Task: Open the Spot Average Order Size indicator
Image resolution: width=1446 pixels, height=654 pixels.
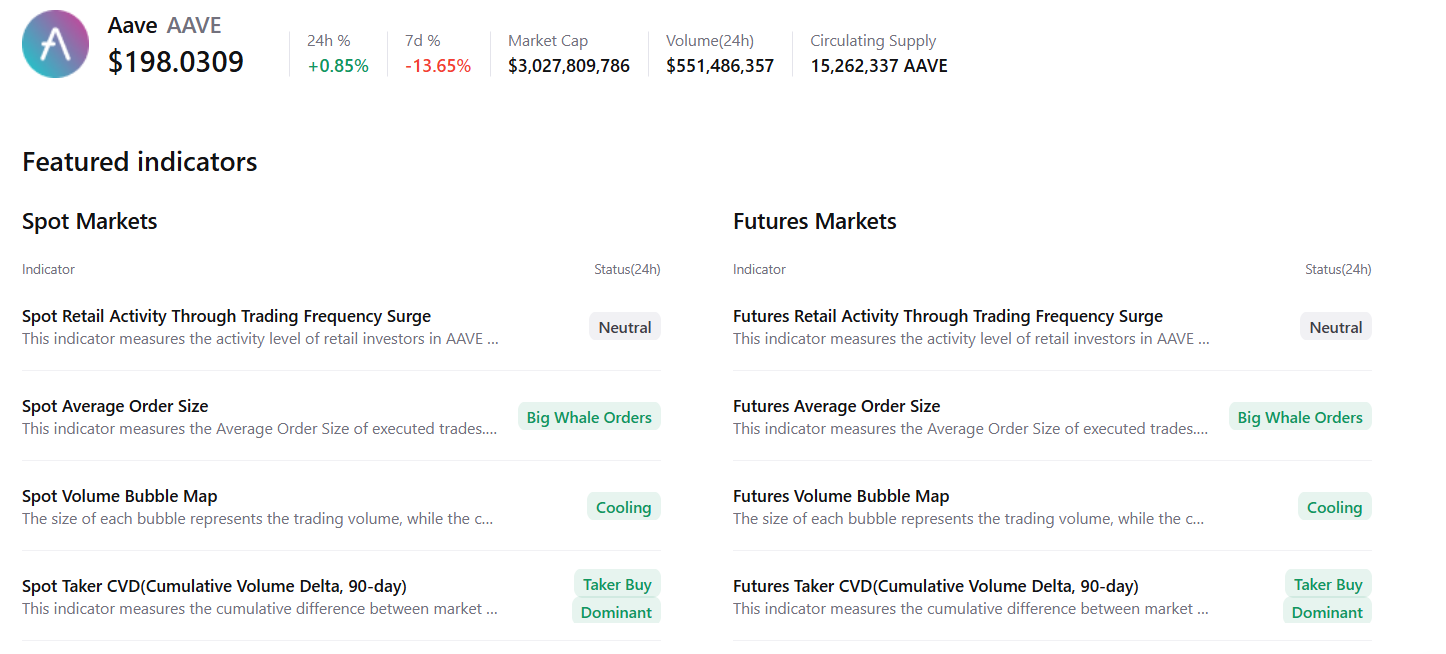Action: click(x=114, y=406)
